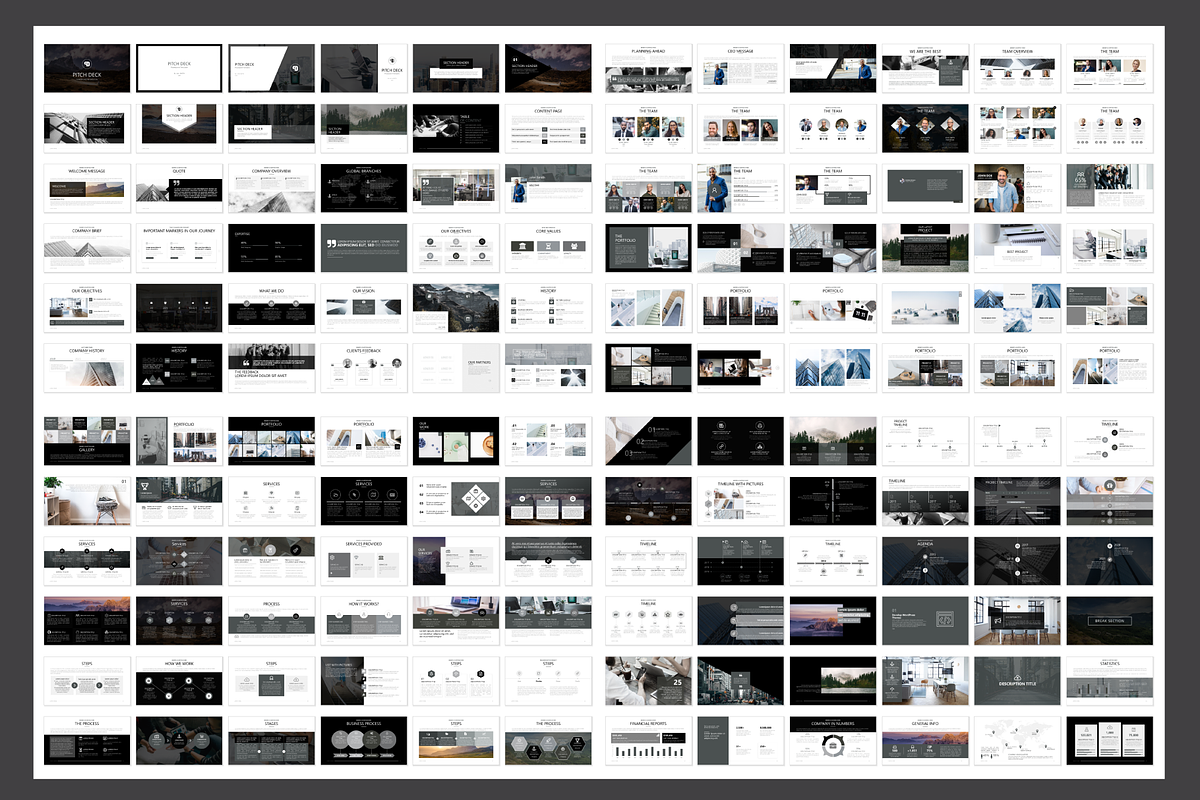Open the black slide with three pricing cards
1200x800 pixels.
coord(1109,741)
